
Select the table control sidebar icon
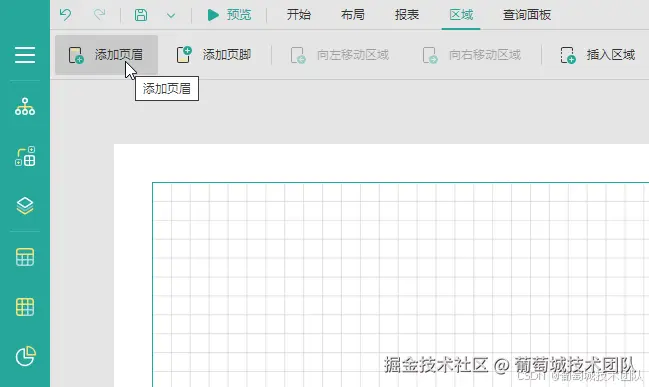pos(25,257)
